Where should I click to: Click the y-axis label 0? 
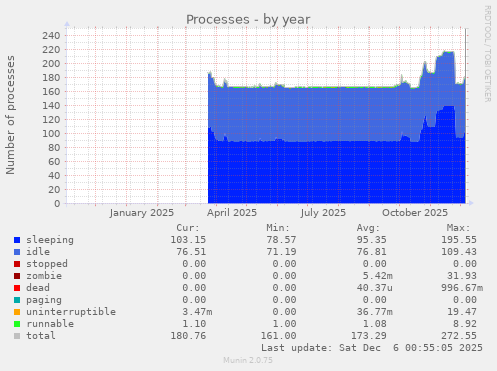click(57, 204)
